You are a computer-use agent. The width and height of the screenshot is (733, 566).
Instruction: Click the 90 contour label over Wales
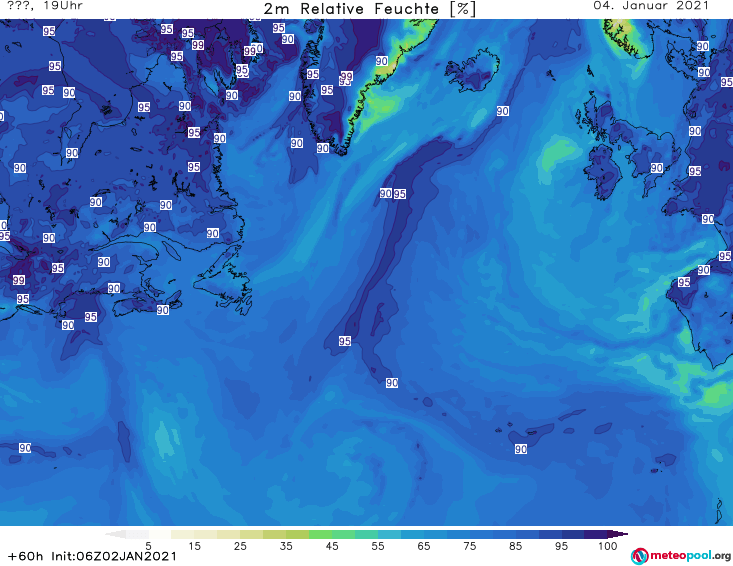point(657,168)
